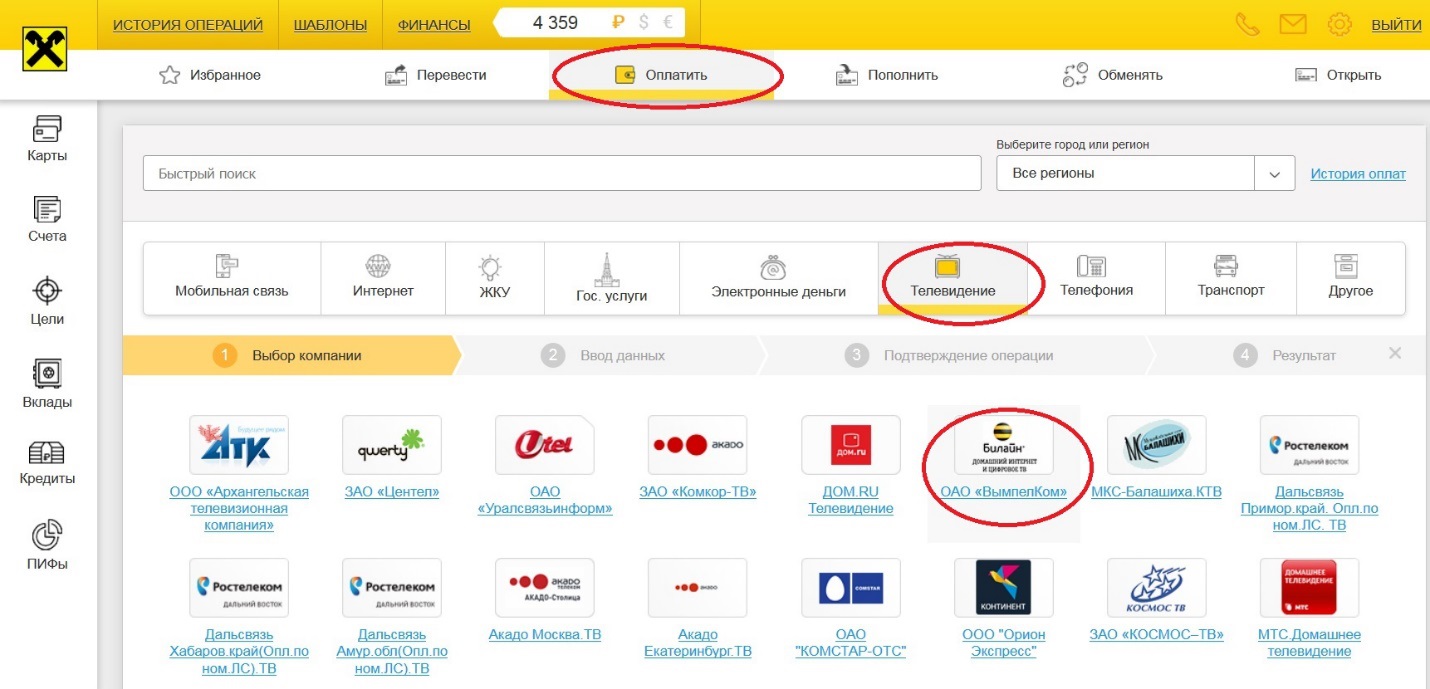Select the dollar currency symbol
This screenshot has width=1430, height=689.
point(644,23)
